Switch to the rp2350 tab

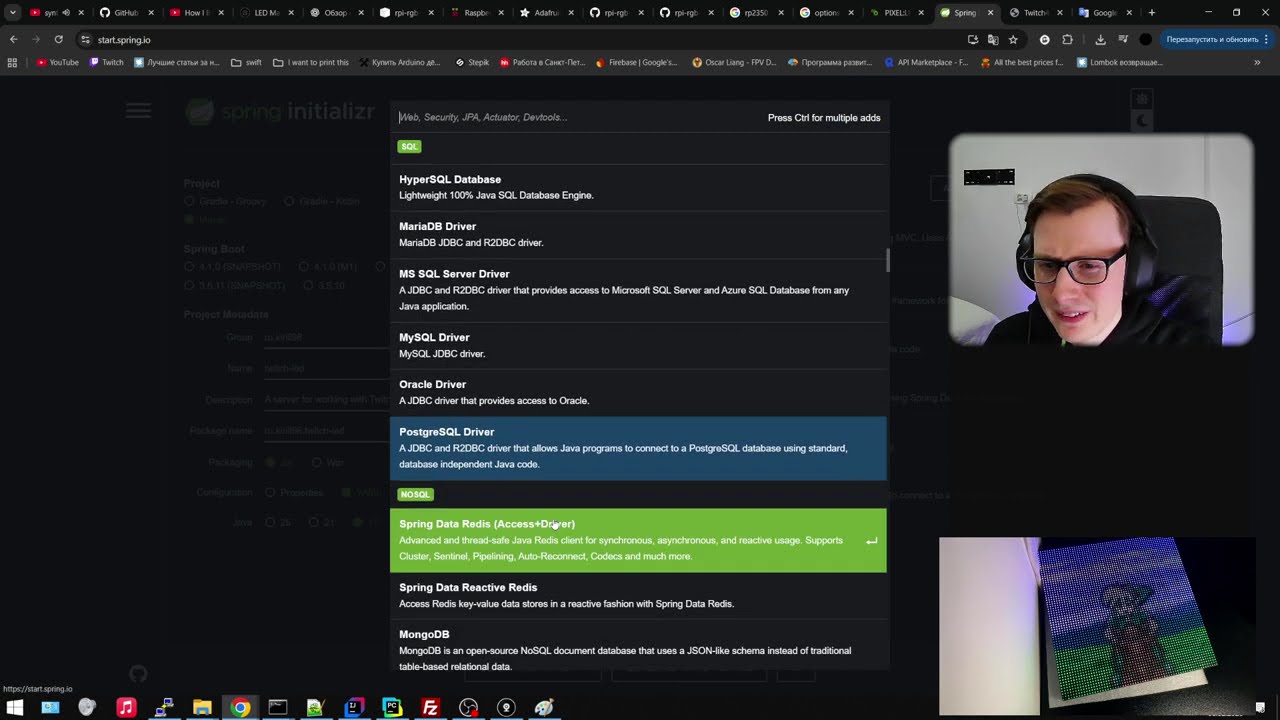(x=755, y=13)
